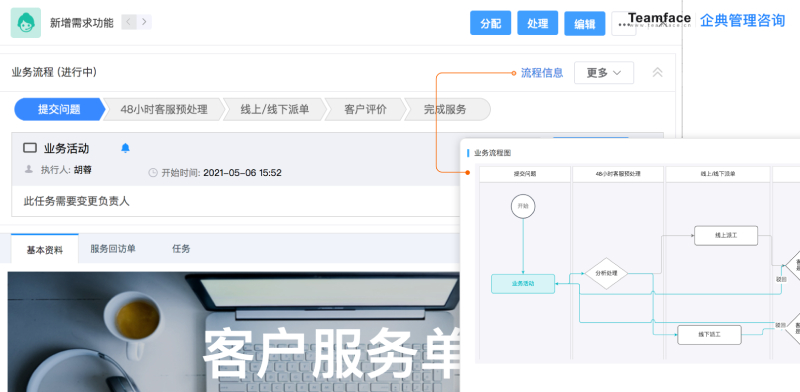The width and height of the screenshot is (800, 392).
Task: Click text 此任务需要变更负责人
Action: (77, 201)
